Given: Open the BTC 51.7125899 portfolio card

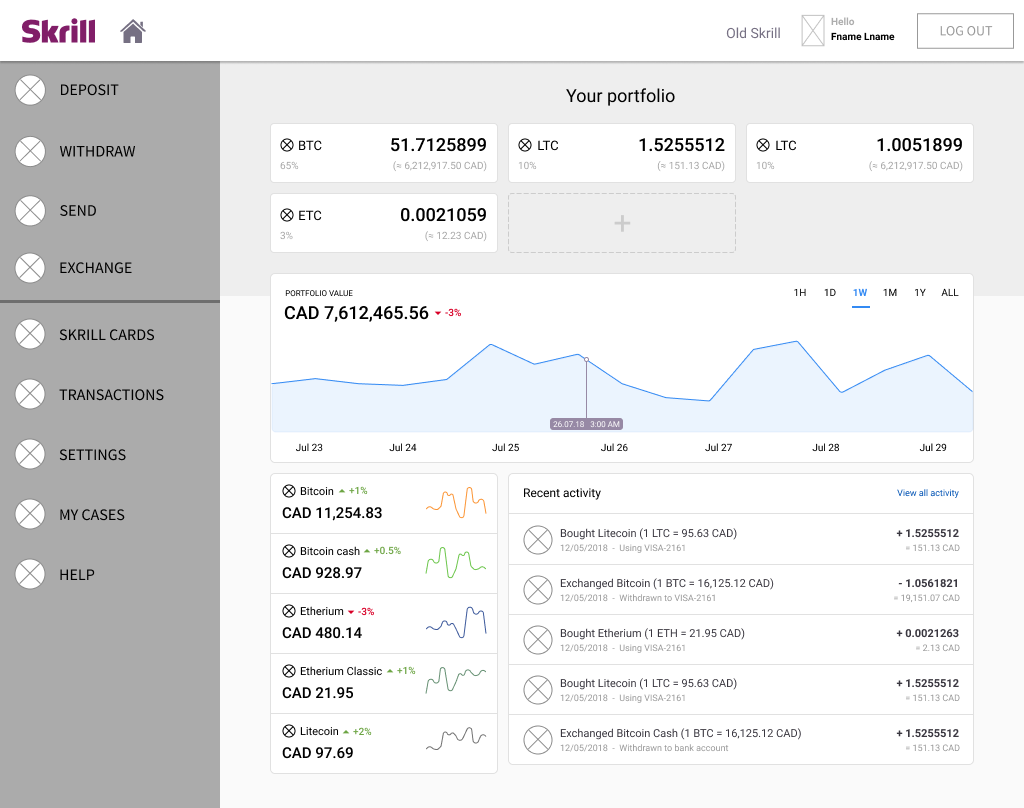Looking at the screenshot, I should coord(384,153).
